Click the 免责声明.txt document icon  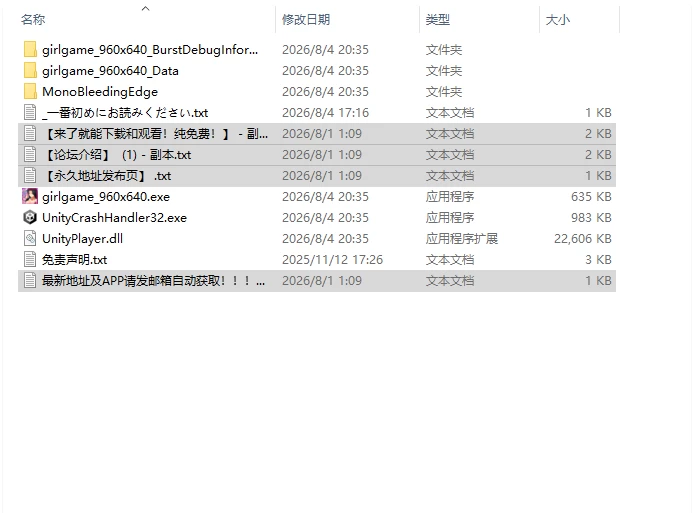point(30,259)
